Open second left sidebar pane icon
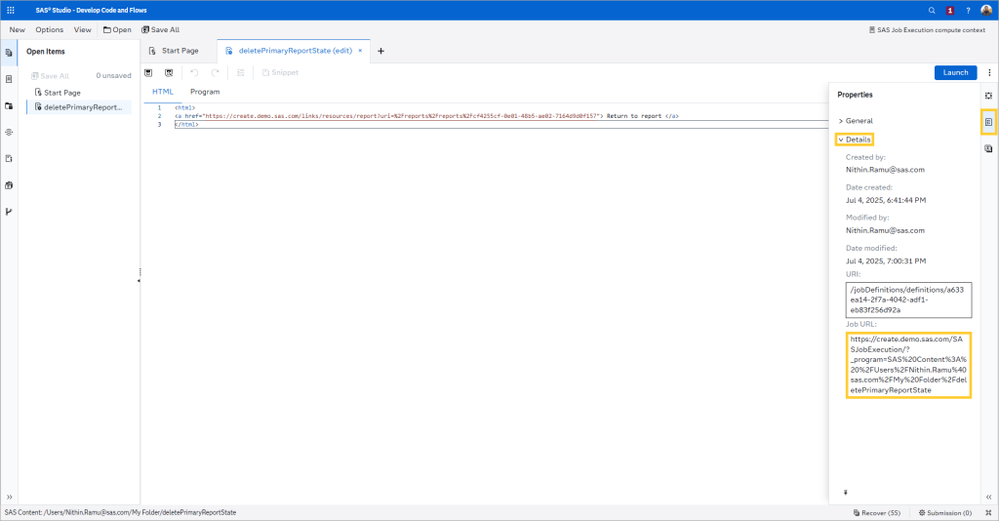The height and width of the screenshot is (521, 999). pos(8,79)
